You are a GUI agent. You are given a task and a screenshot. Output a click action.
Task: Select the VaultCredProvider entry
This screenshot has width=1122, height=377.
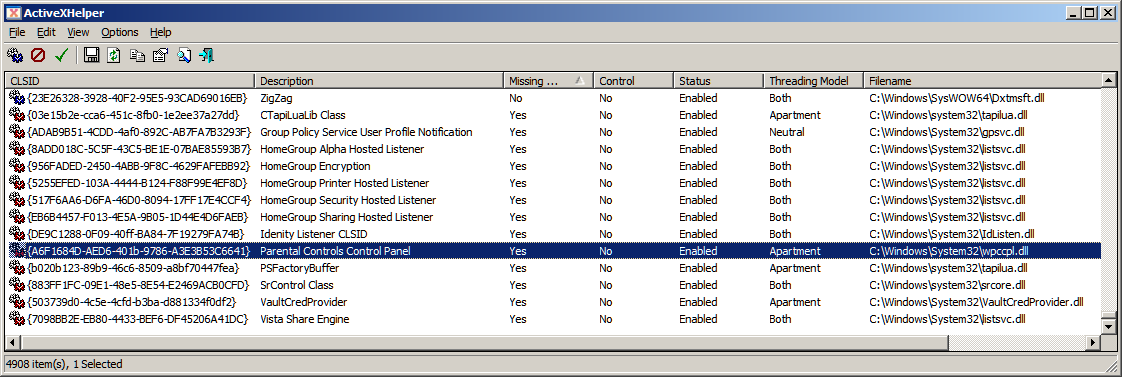pyautogui.click(x=553, y=302)
